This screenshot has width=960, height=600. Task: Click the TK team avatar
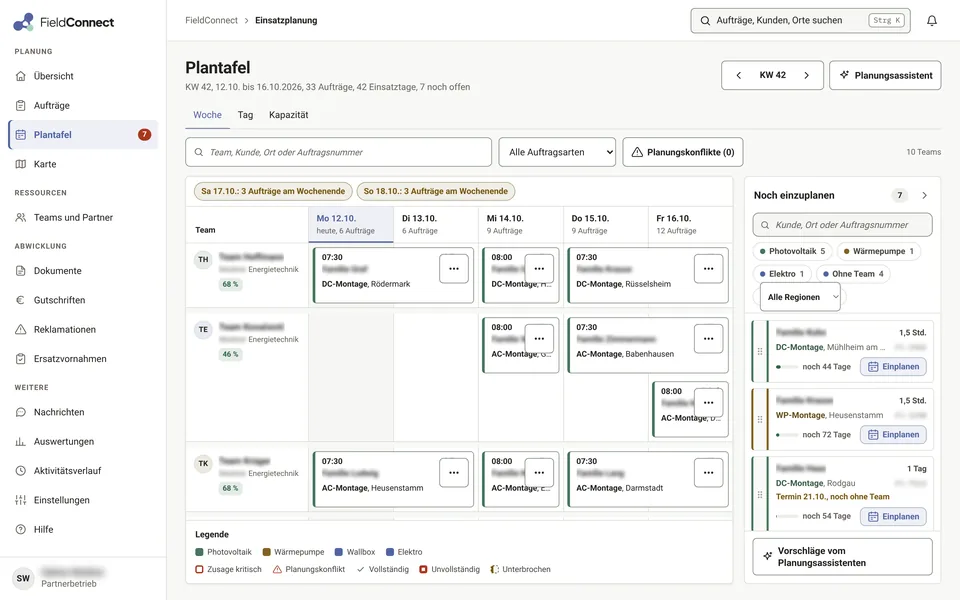tap(203, 463)
